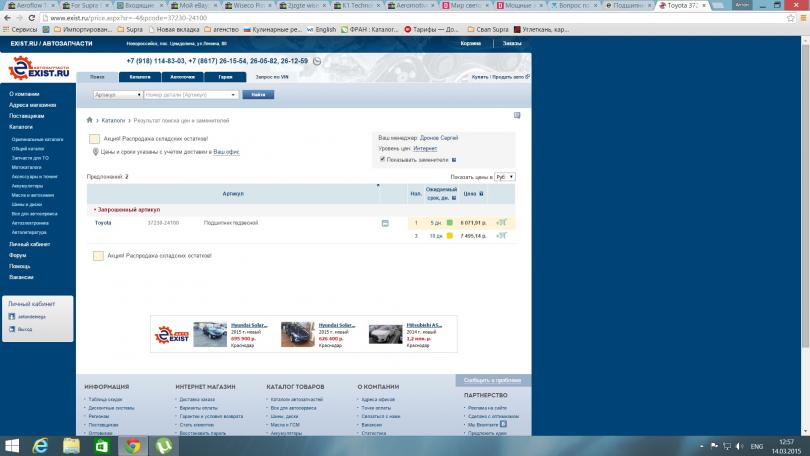Open the 'О компании' sidebar link
This screenshot has height=456, width=810.
pos(24,94)
